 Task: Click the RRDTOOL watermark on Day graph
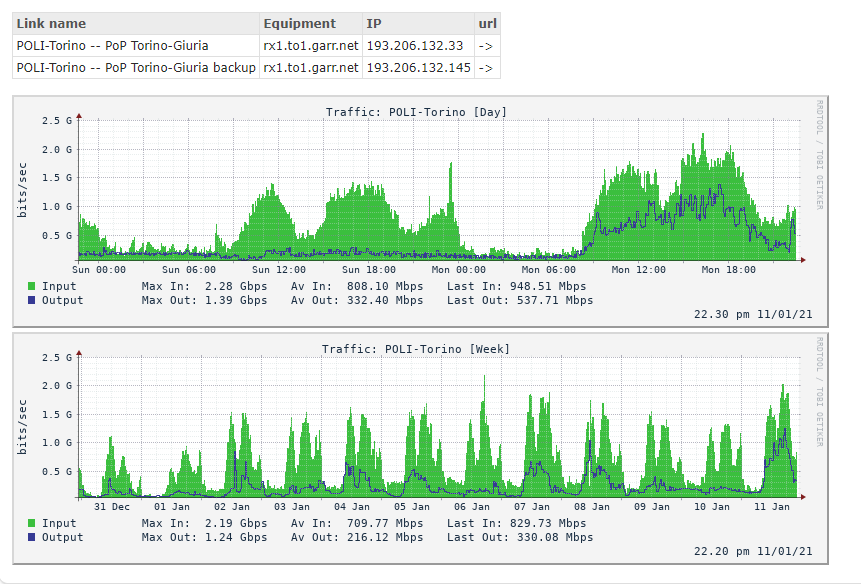819,155
